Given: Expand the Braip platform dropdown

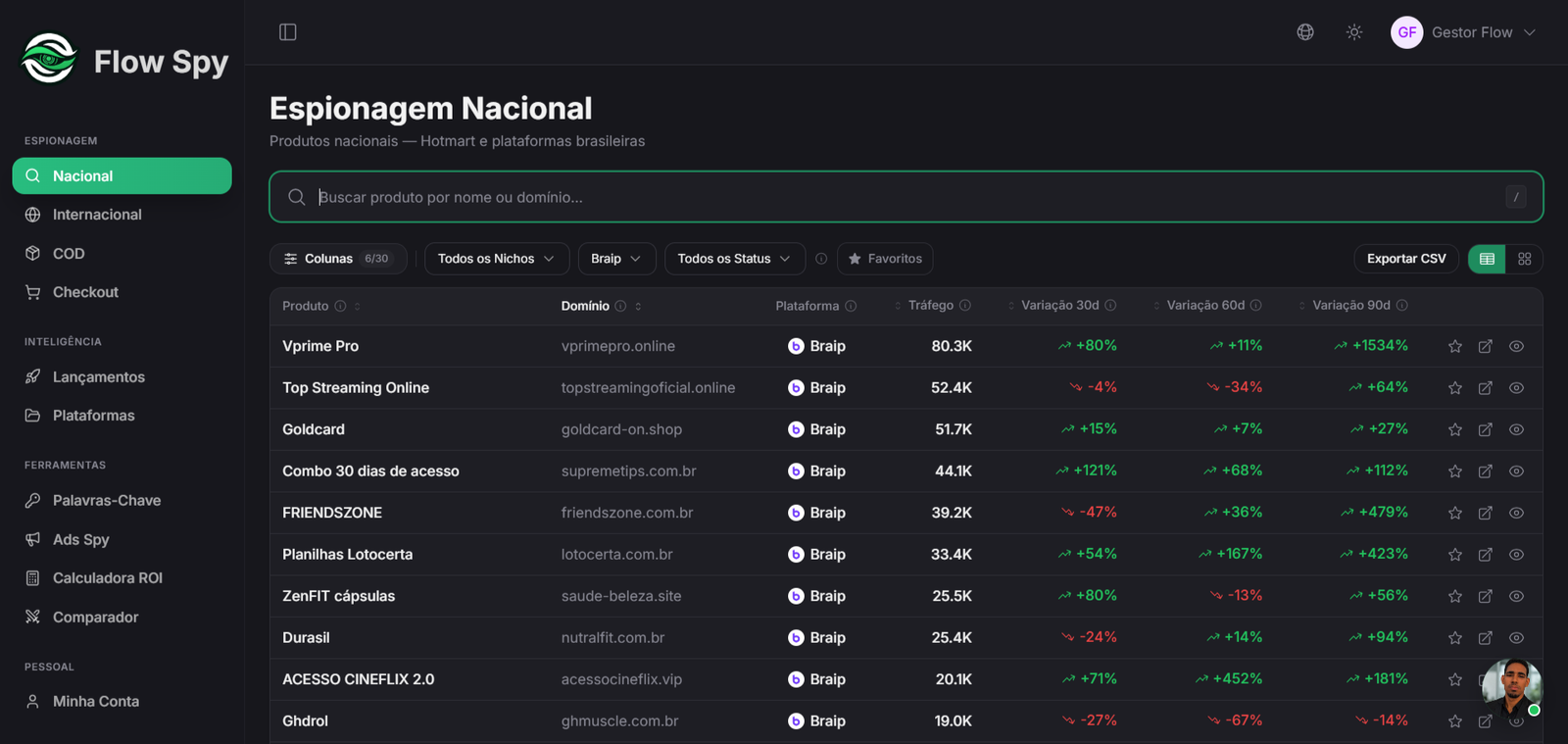Looking at the screenshot, I should (x=616, y=259).
